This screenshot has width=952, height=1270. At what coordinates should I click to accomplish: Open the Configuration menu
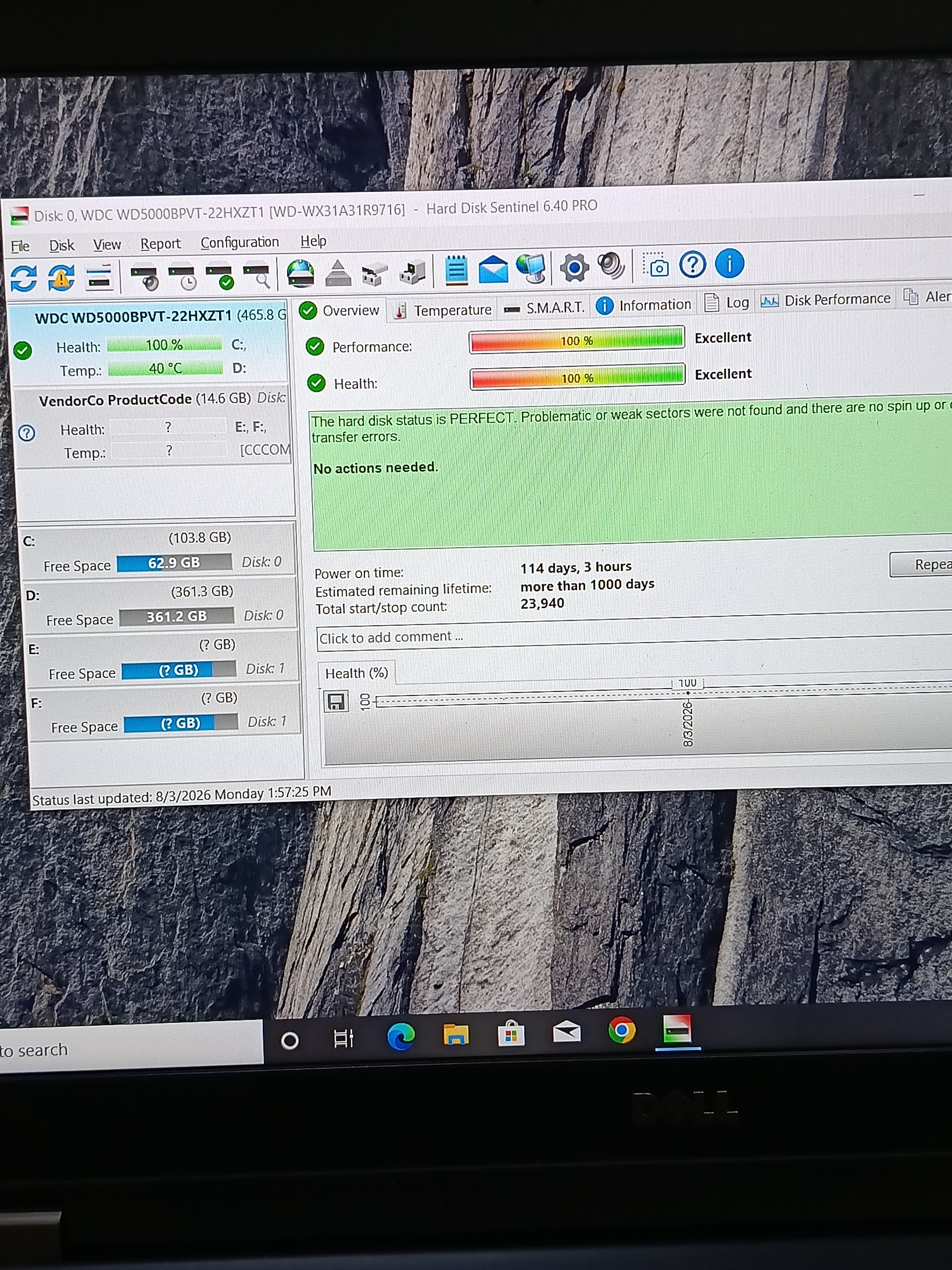click(239, 242)
